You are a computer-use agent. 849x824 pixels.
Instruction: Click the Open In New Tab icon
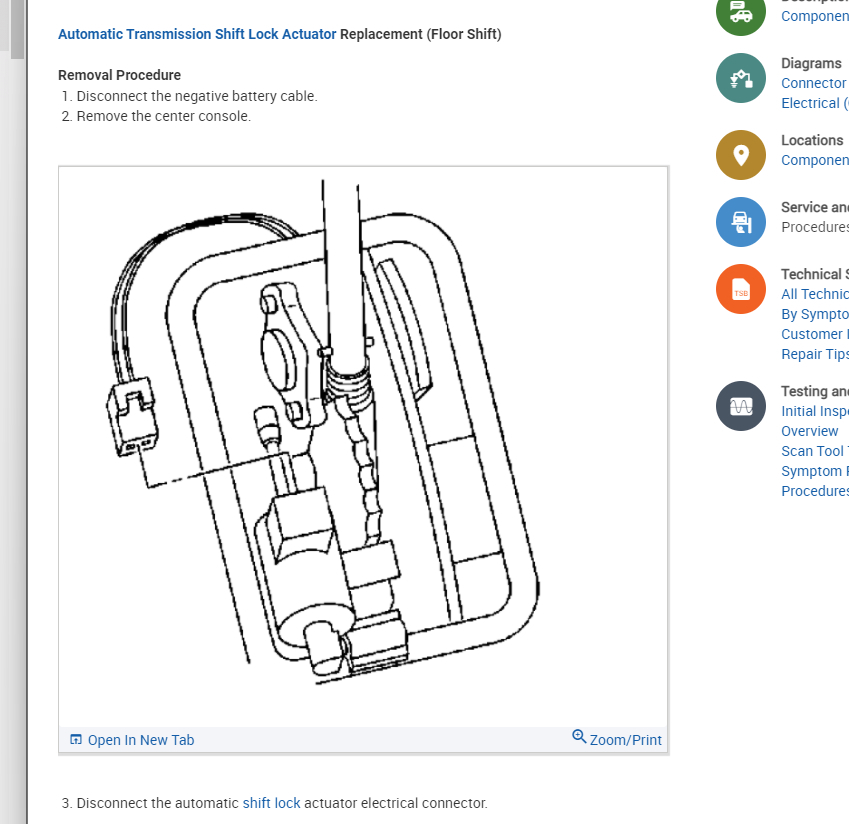click(x=76, y=740)
